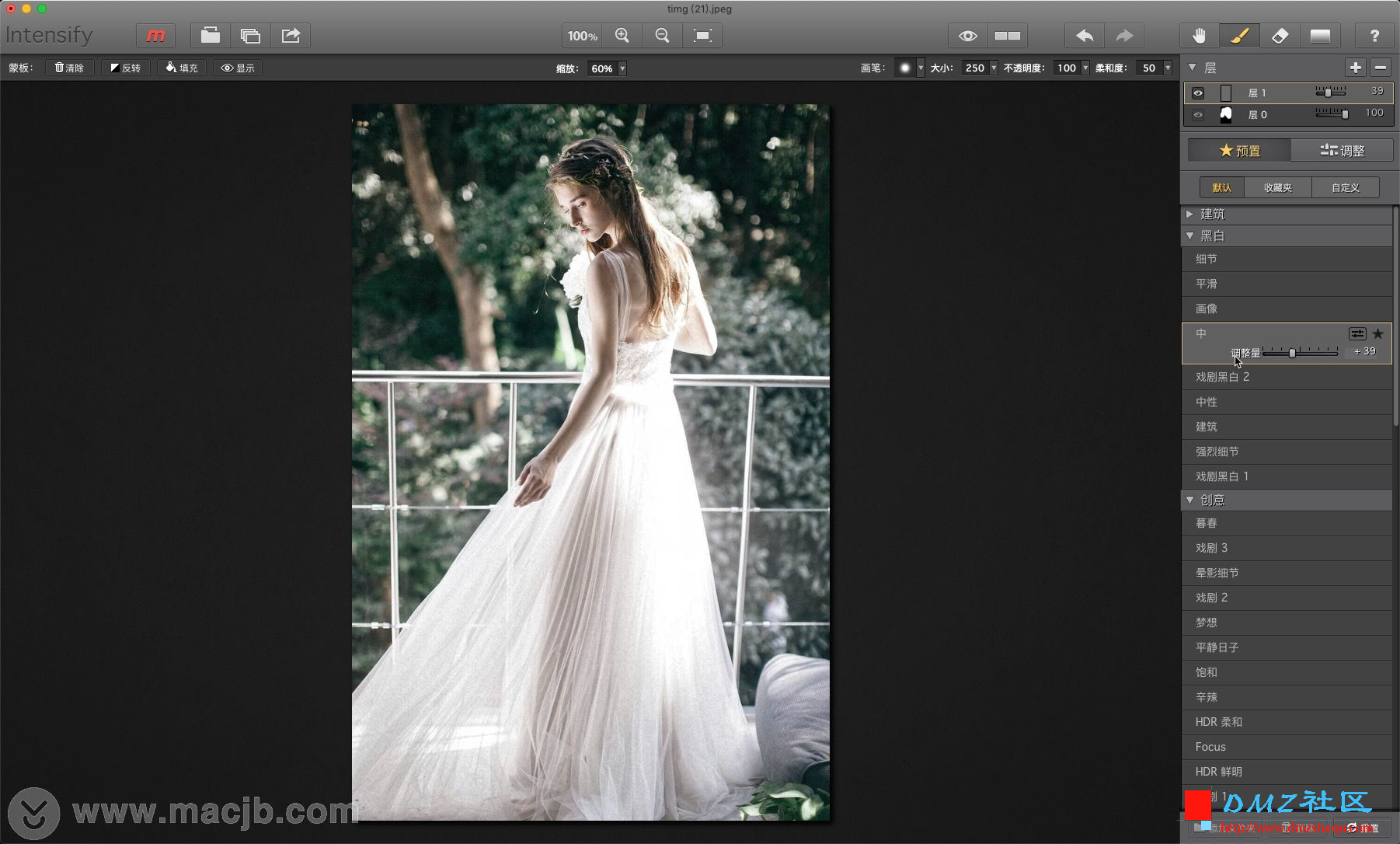The image size is (1400, 844).
Task: Click the redo arrow
Action: point(1124,36)
